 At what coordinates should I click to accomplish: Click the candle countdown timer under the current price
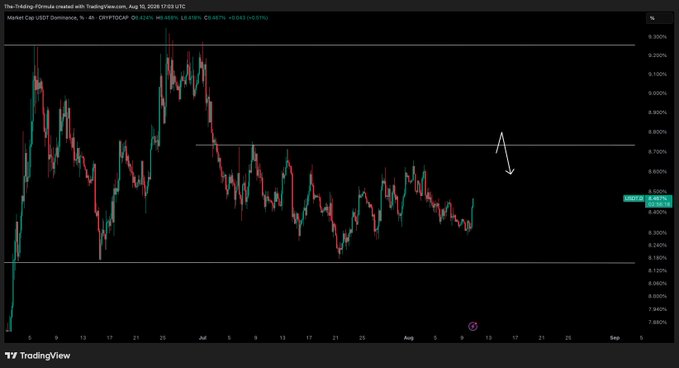tap(658, 203)
